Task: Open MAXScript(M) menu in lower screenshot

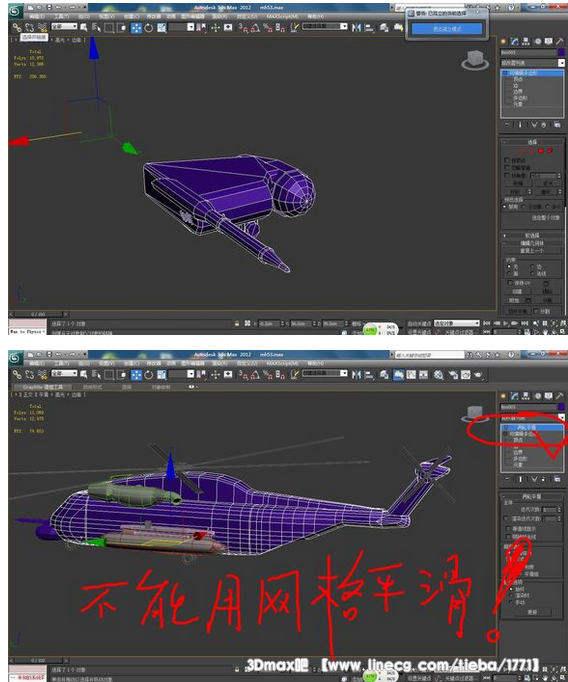Action: [283, 363]
